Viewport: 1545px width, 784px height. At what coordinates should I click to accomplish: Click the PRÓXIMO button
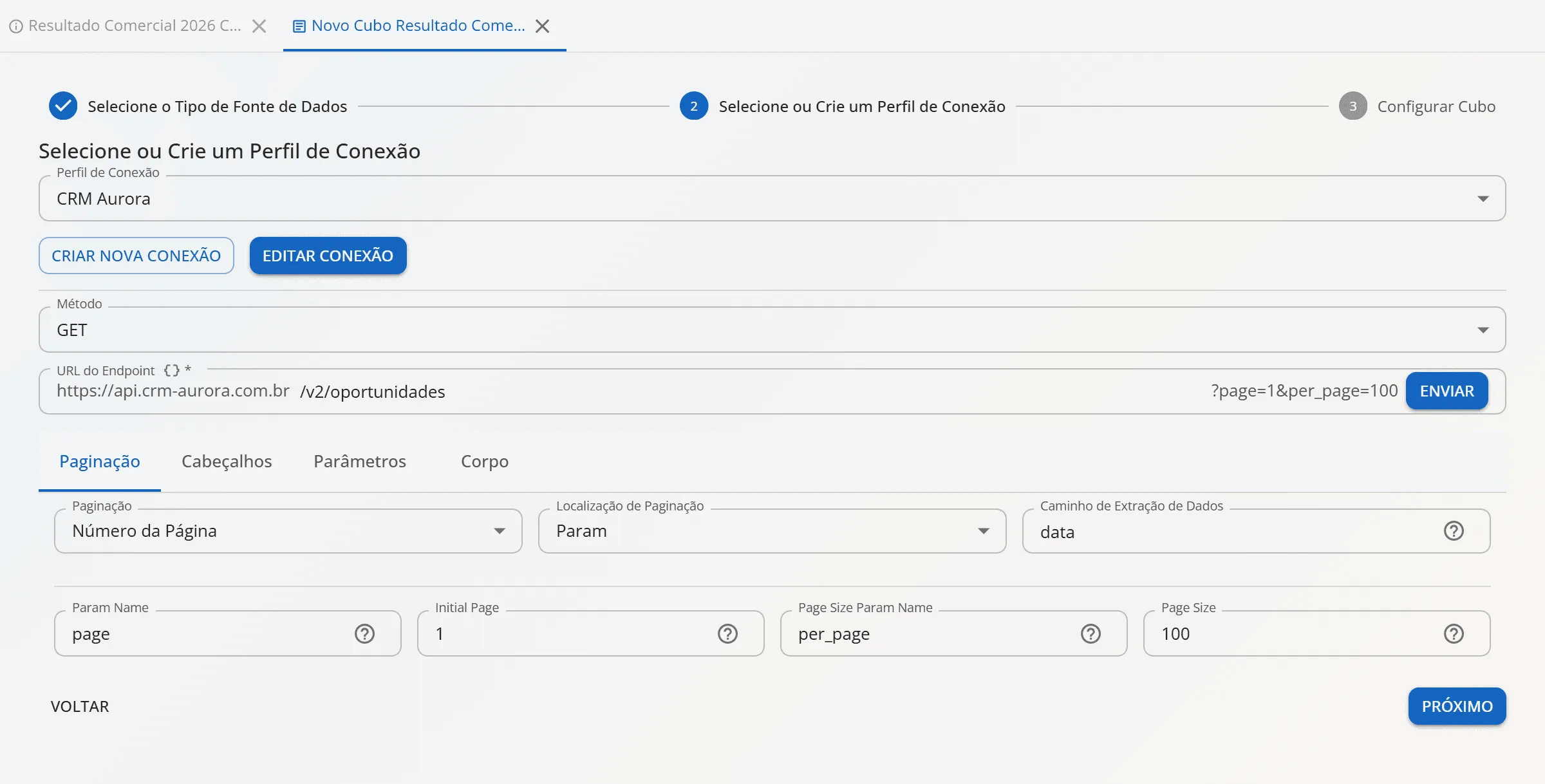pyautogui.click(x=1457, y=706)
